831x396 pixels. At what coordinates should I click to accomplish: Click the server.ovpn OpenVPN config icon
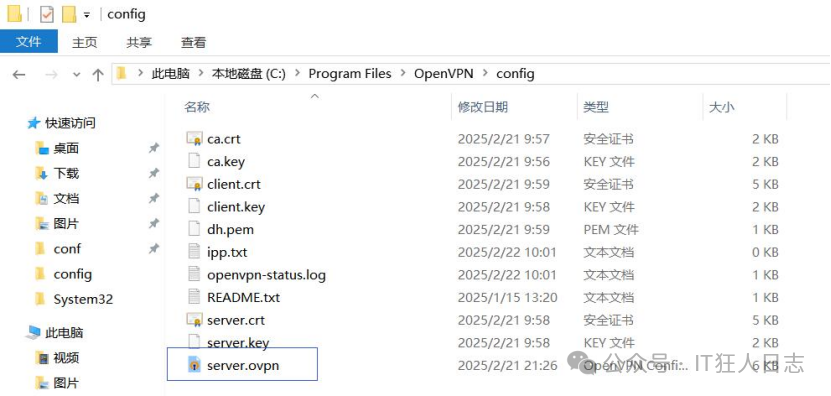click(195, 365)
